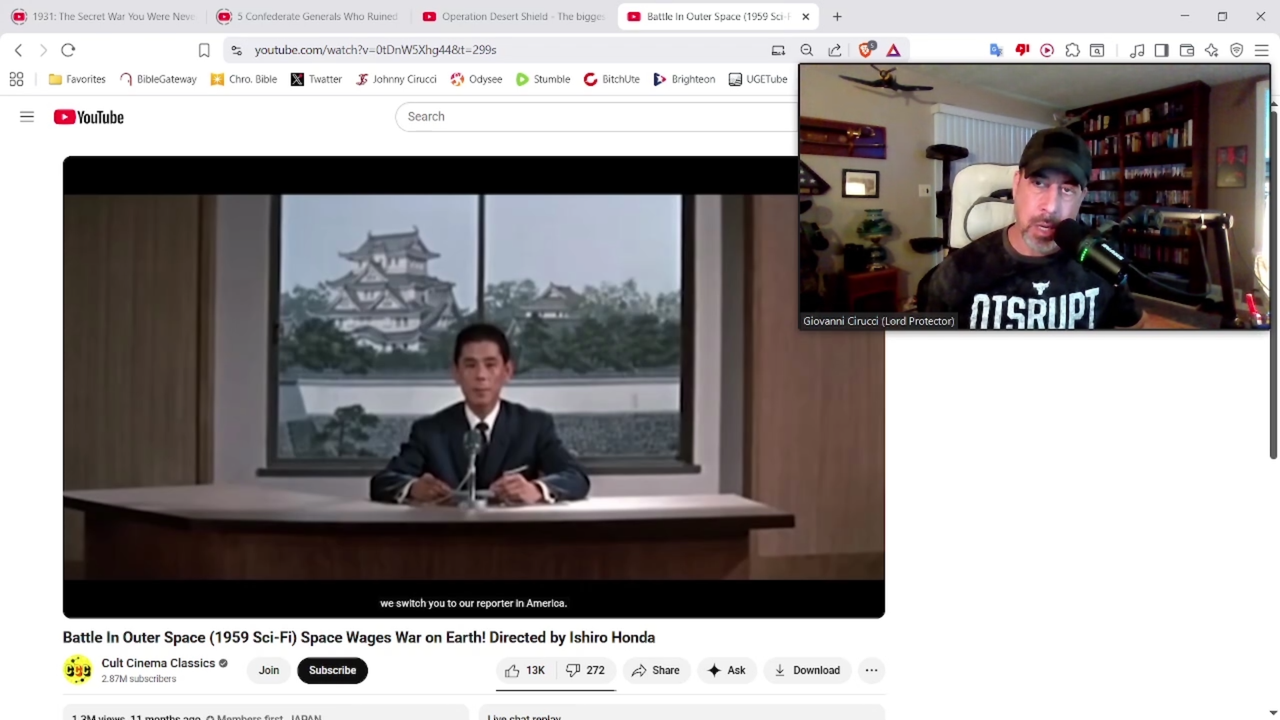Open the Brave Rewards triangle icon

pos(893,50)
